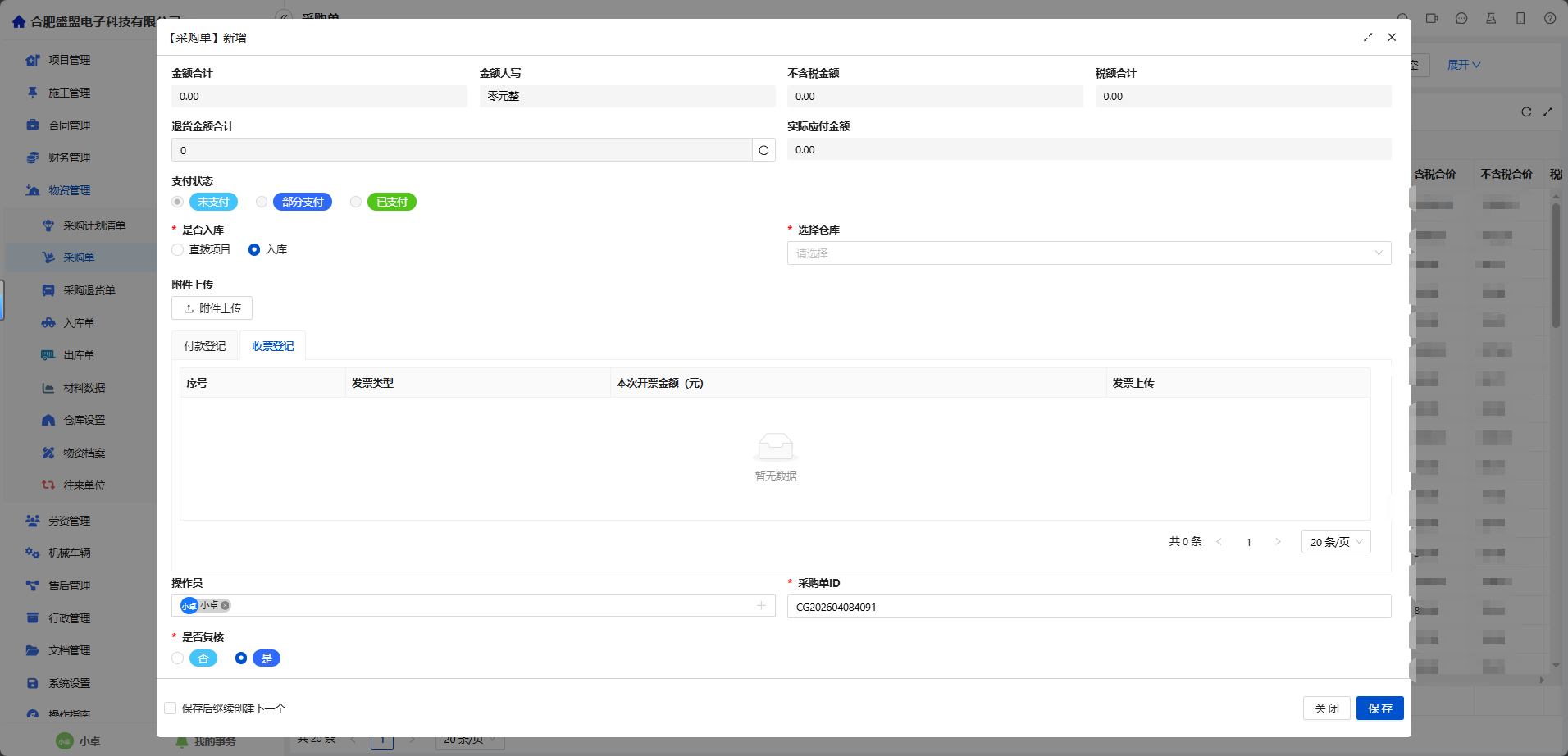Open the 选择仓库 dropdown

[x=1088, y=253]
